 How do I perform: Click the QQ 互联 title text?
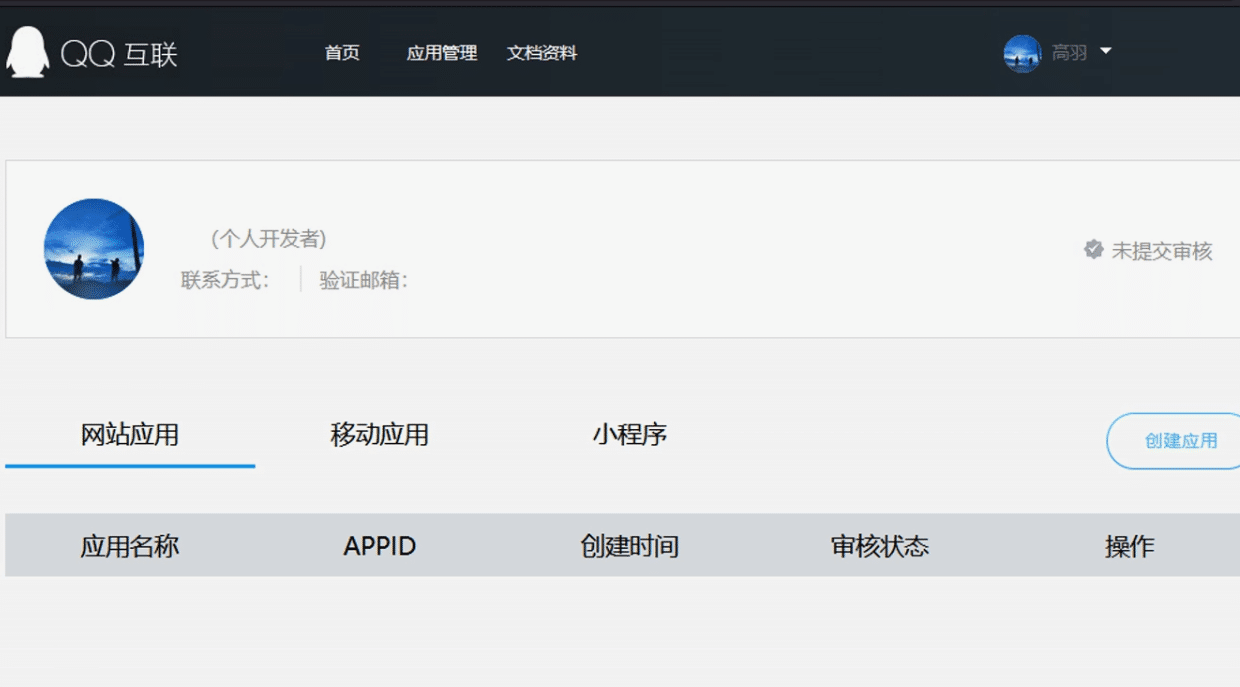pyautogui.click(x=119, y=54)
